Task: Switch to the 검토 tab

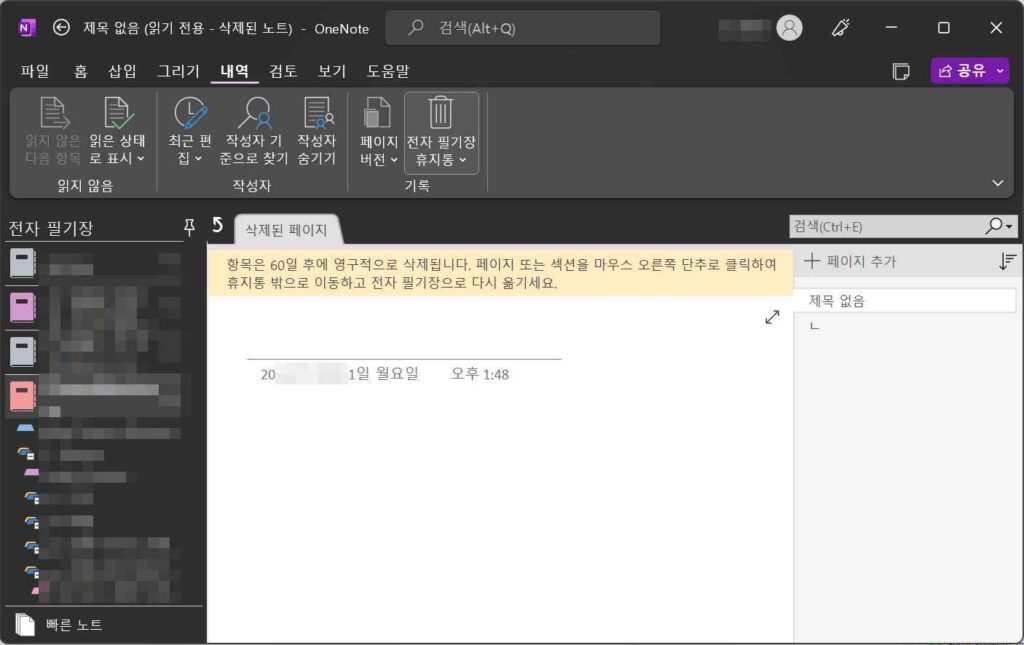Action: click(283, 71)
